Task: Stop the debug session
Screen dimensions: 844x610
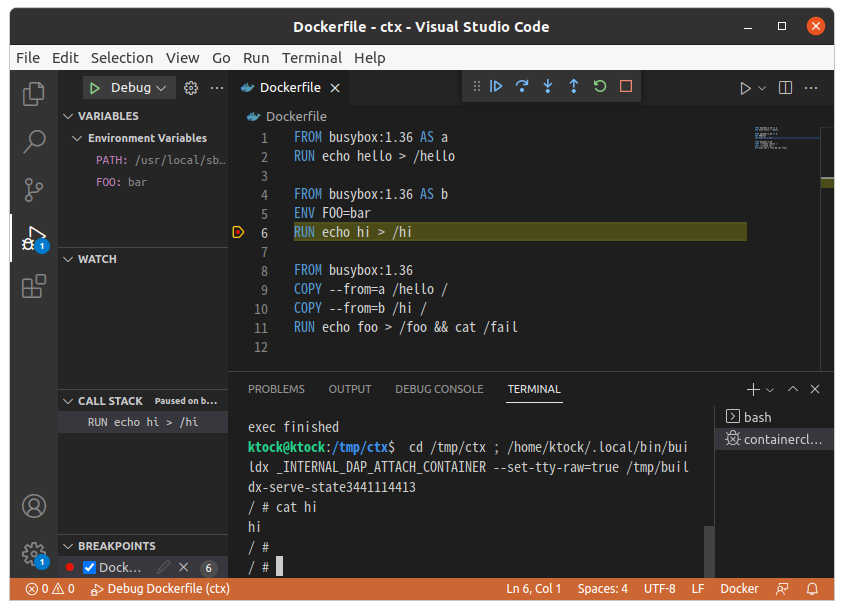Action: coord(626,87)
